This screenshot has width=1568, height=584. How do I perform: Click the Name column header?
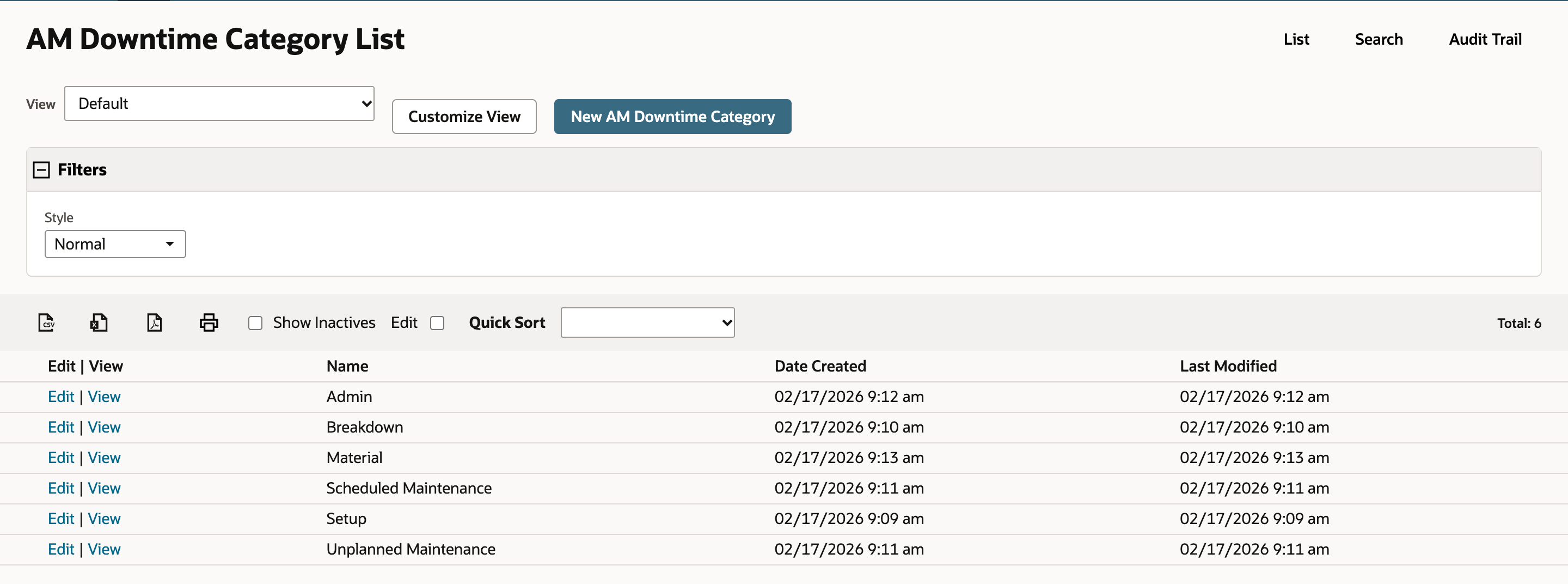click(x=347, y=367)
